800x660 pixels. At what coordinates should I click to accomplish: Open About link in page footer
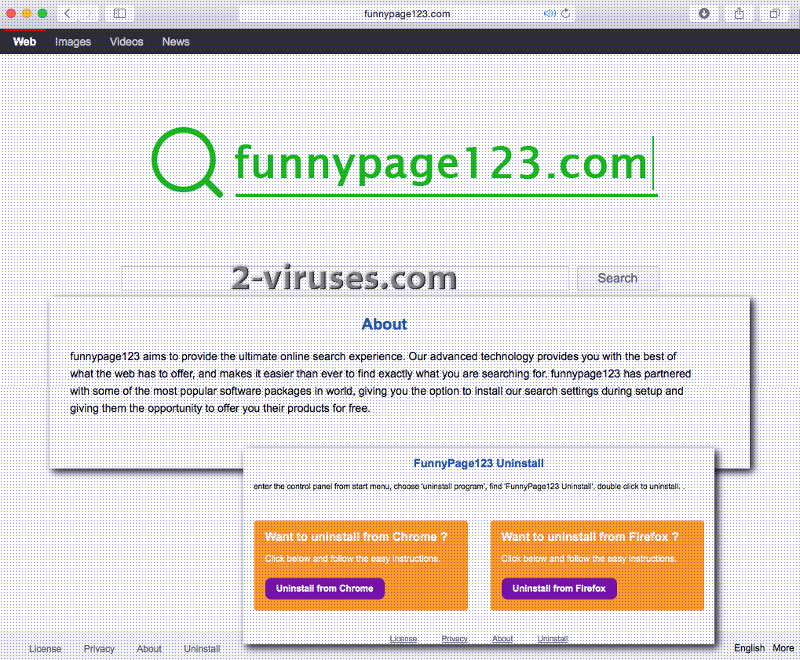pyautogui.click(x=149, y=649)
